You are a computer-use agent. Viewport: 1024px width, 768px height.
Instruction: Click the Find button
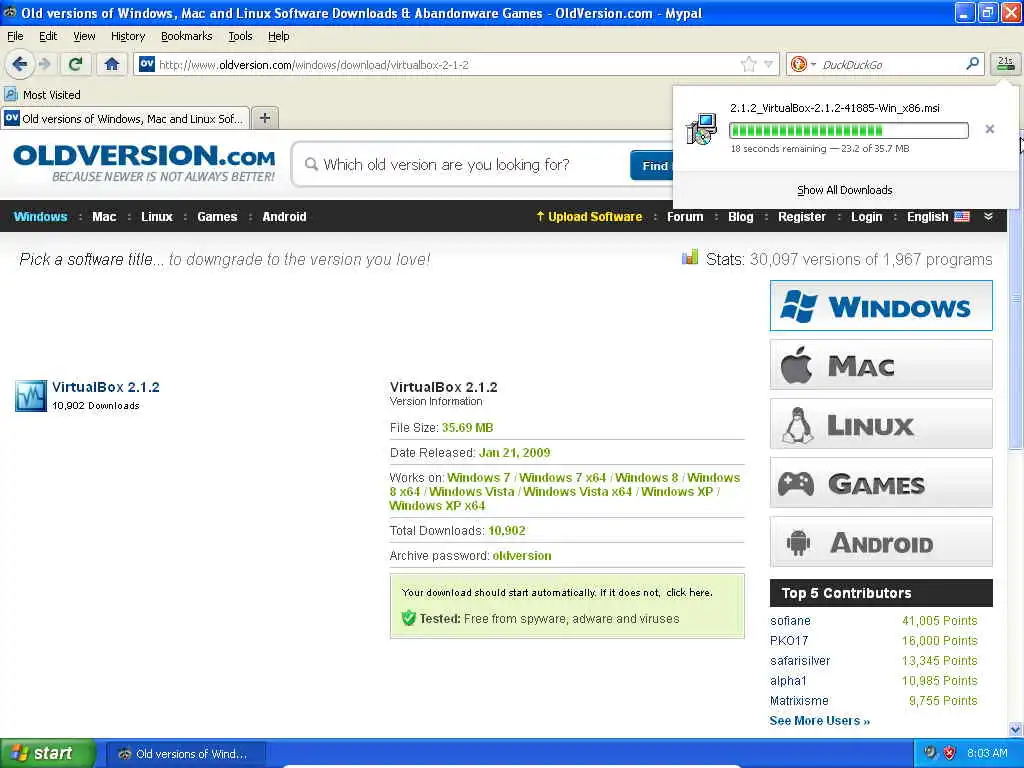652,165
